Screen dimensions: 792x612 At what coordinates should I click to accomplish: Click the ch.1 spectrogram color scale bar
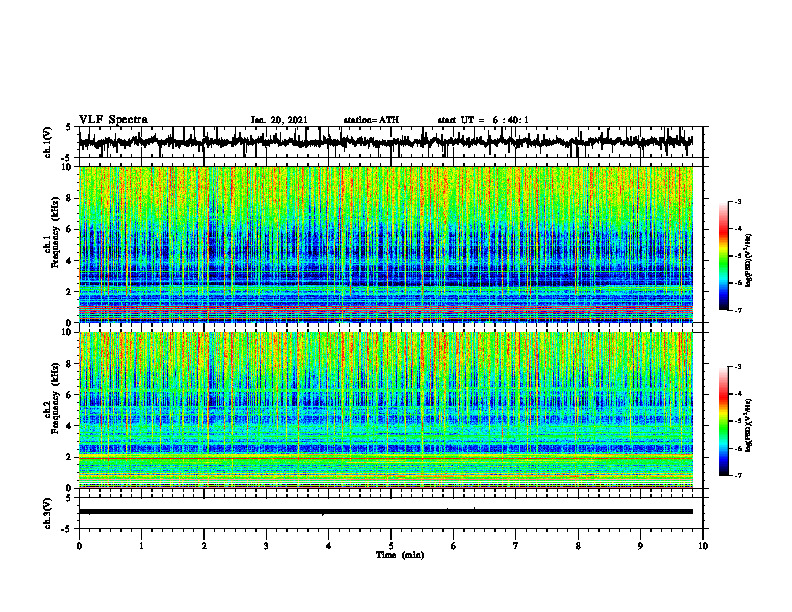point(724,256)
